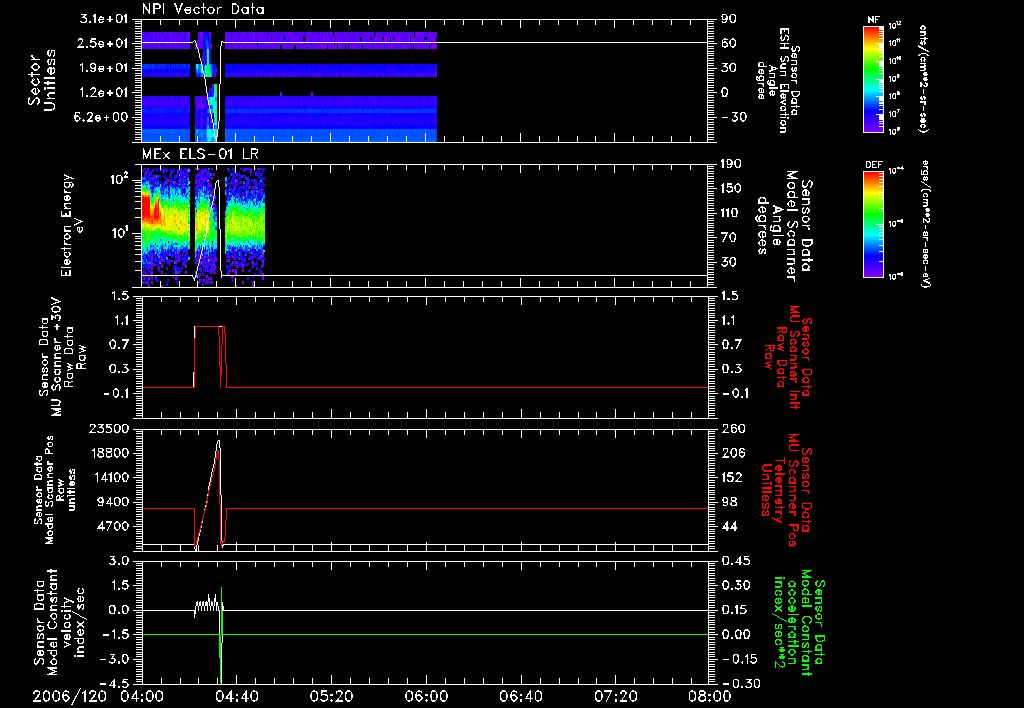1024x708 pixels.
Task: Click the "150" scanner angle tick value
Action: (x=731, y=188)
